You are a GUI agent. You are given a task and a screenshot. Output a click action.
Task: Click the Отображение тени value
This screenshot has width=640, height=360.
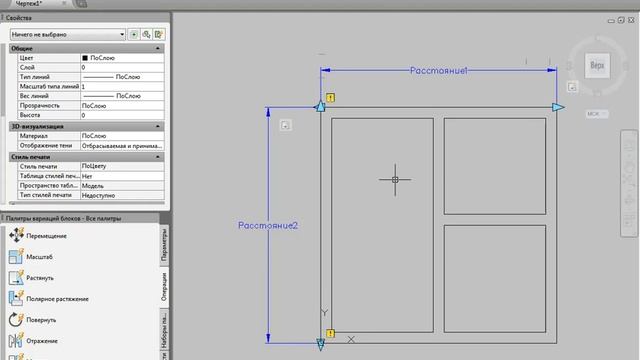(122, 146)
